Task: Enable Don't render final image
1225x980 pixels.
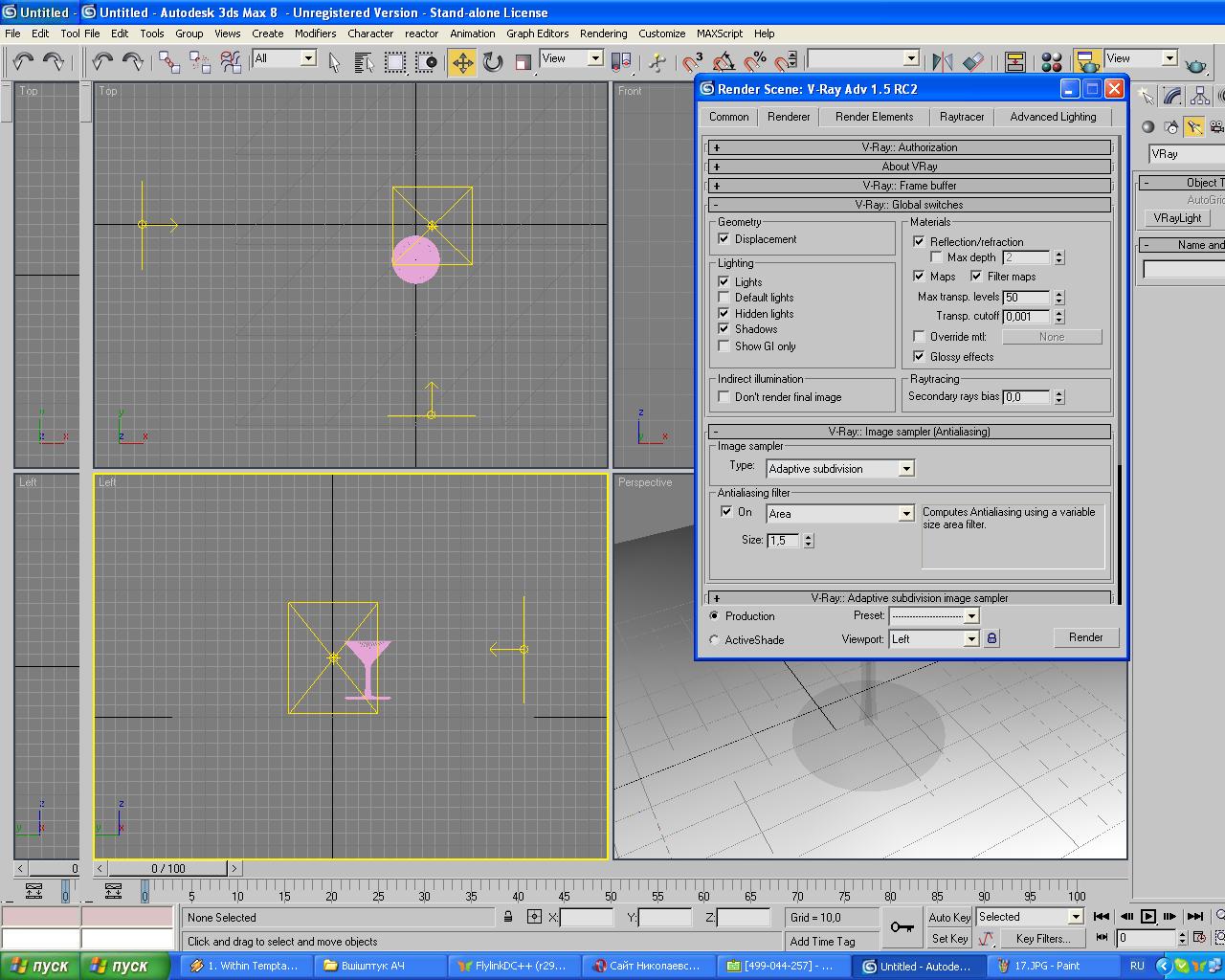Action: tap(724, 397)
